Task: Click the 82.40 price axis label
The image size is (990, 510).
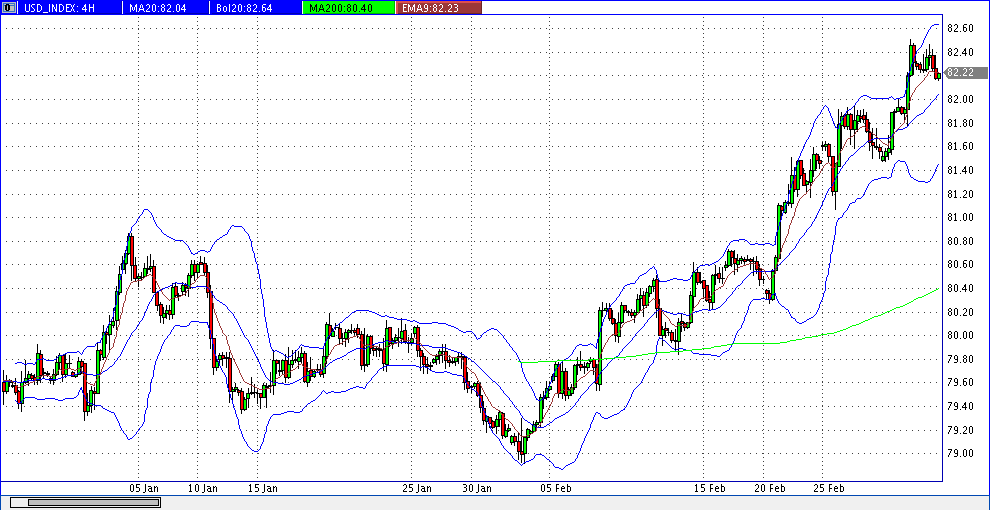Action: click(960, 52)
